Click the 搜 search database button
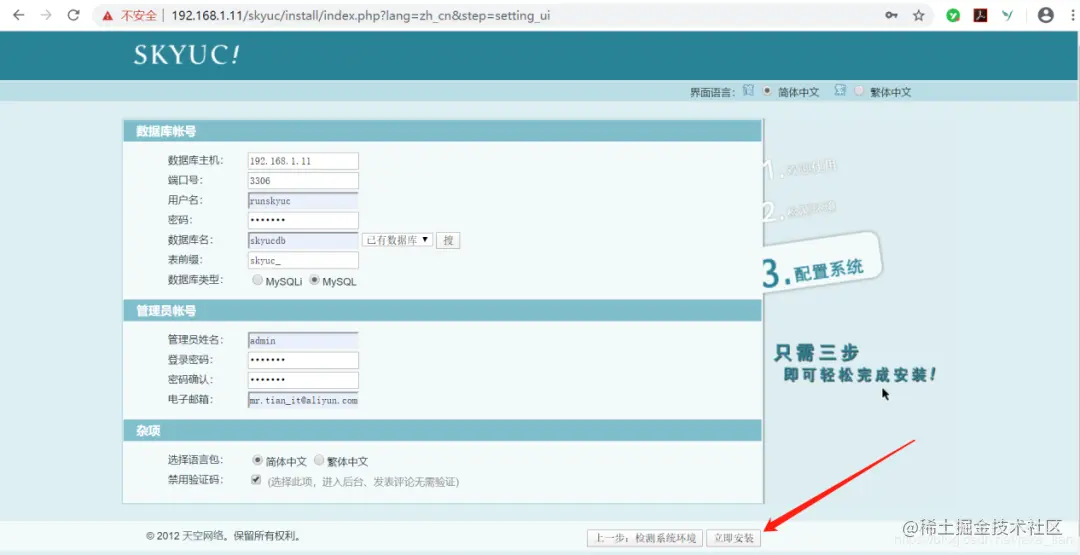 448,240
